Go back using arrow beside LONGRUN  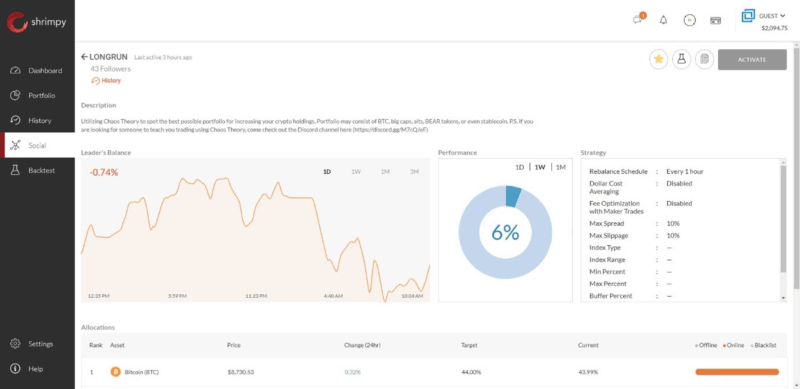point(84,57)
